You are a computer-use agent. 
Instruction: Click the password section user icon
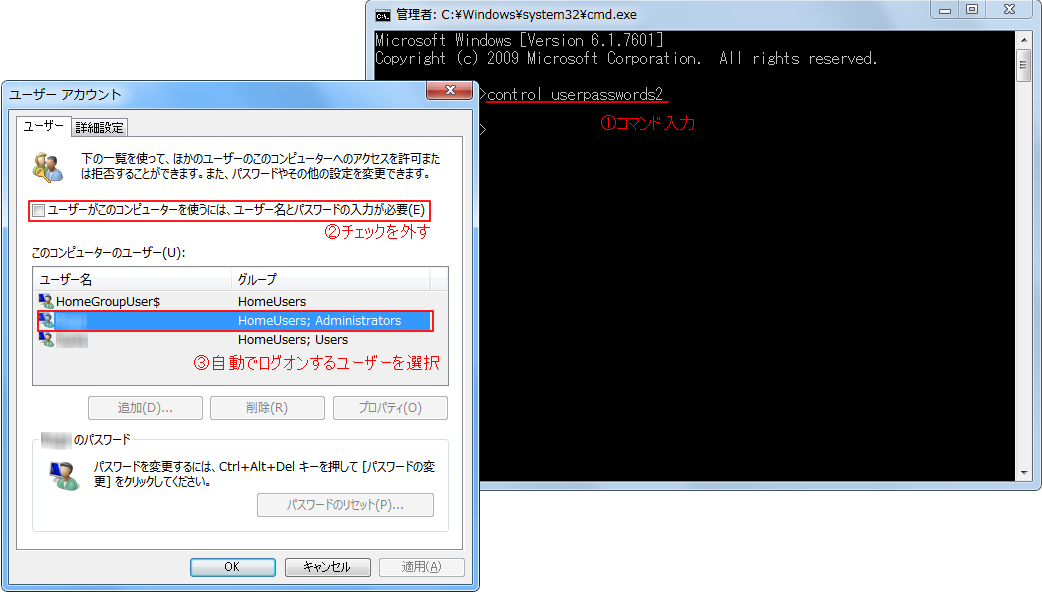coord(64,476)
